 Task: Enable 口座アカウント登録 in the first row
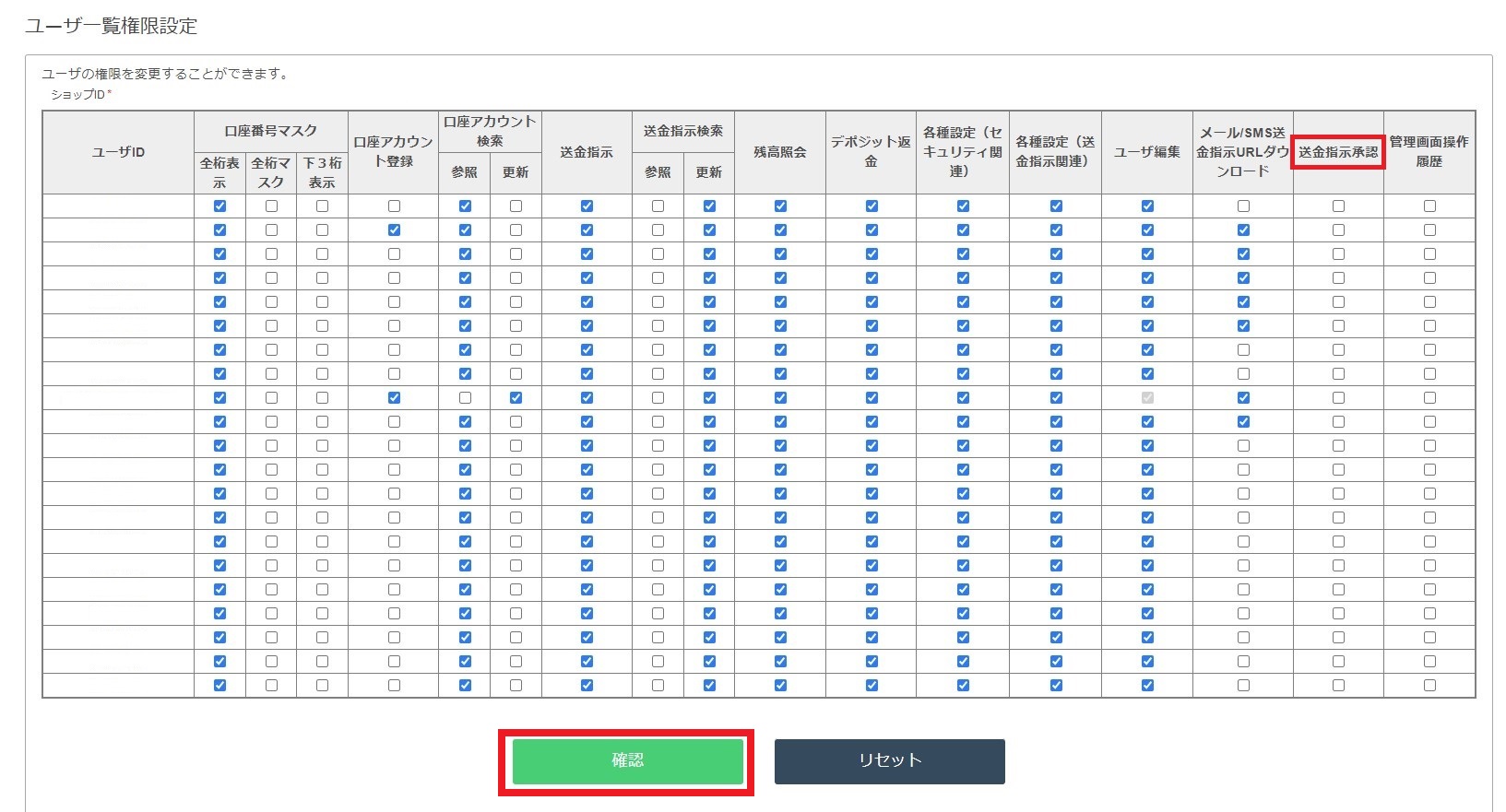click(x=394, y=206)
